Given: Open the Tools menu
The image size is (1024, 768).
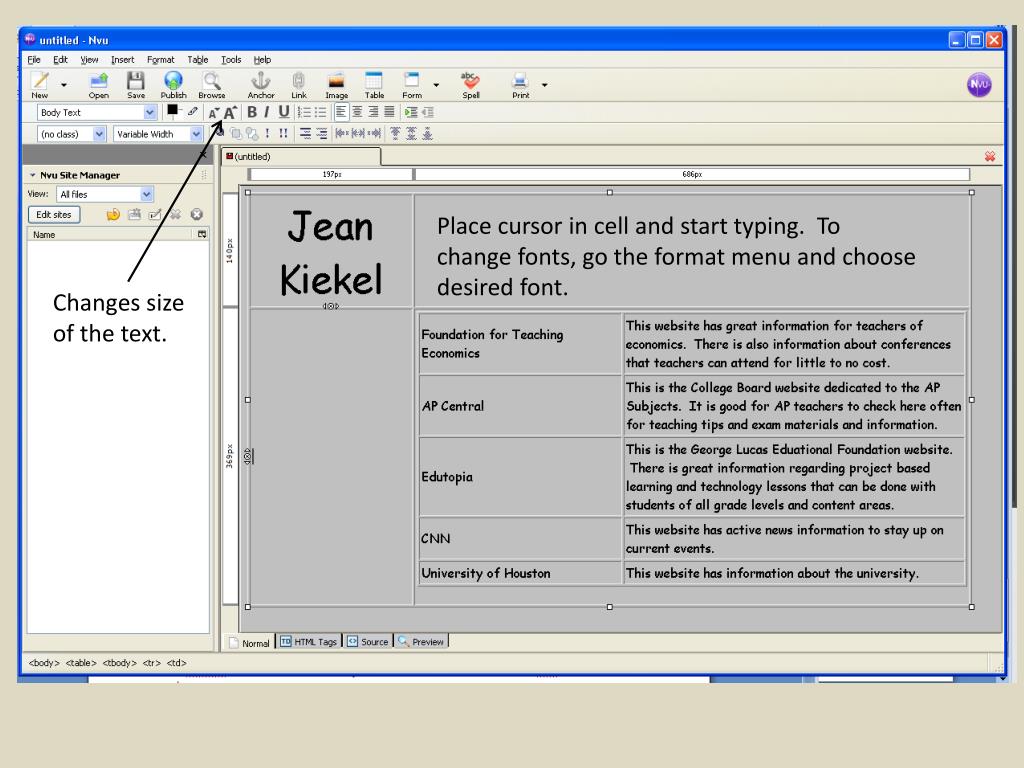Looking at the screenshot, I should click(231, 59).
